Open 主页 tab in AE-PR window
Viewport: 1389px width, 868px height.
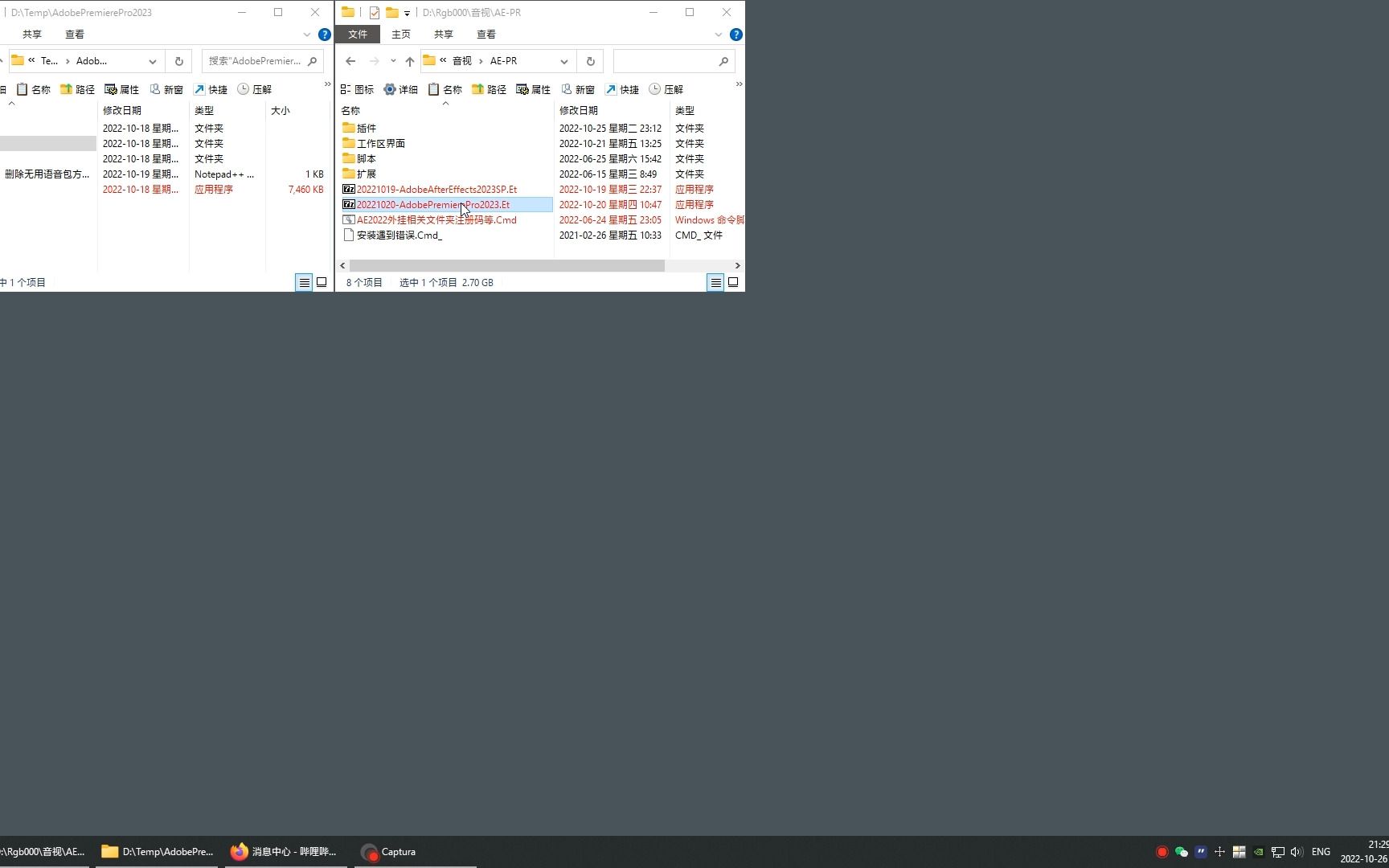point(400,35)
